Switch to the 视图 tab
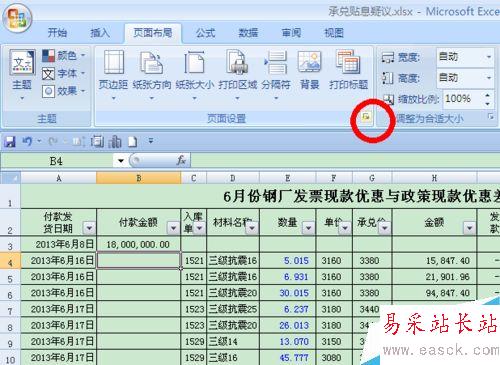The image size is (500, 365). [334, 33]
